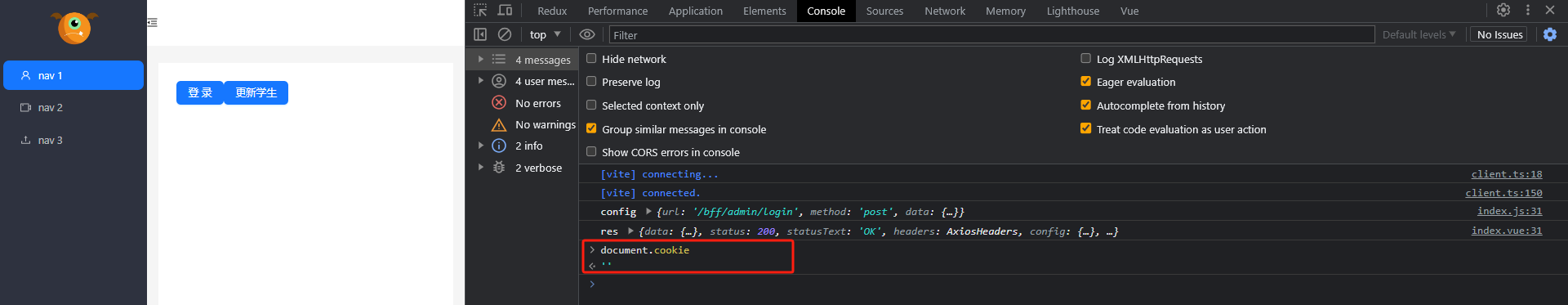Switch to the Redux tab
The width and height of the screenshot is (1568, 305).
(x=552, y=11)
